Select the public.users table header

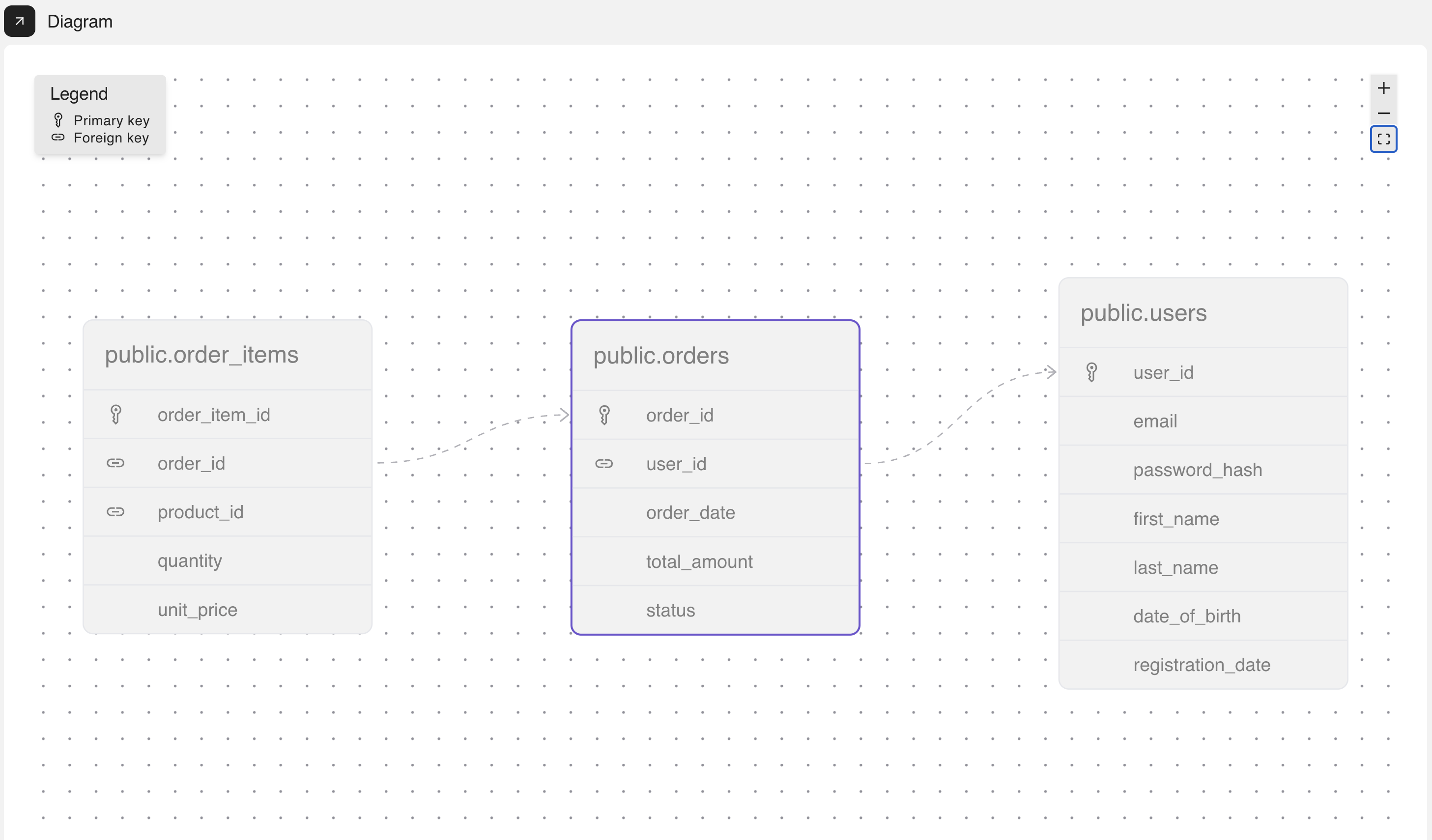click(x=1144, y=312)
